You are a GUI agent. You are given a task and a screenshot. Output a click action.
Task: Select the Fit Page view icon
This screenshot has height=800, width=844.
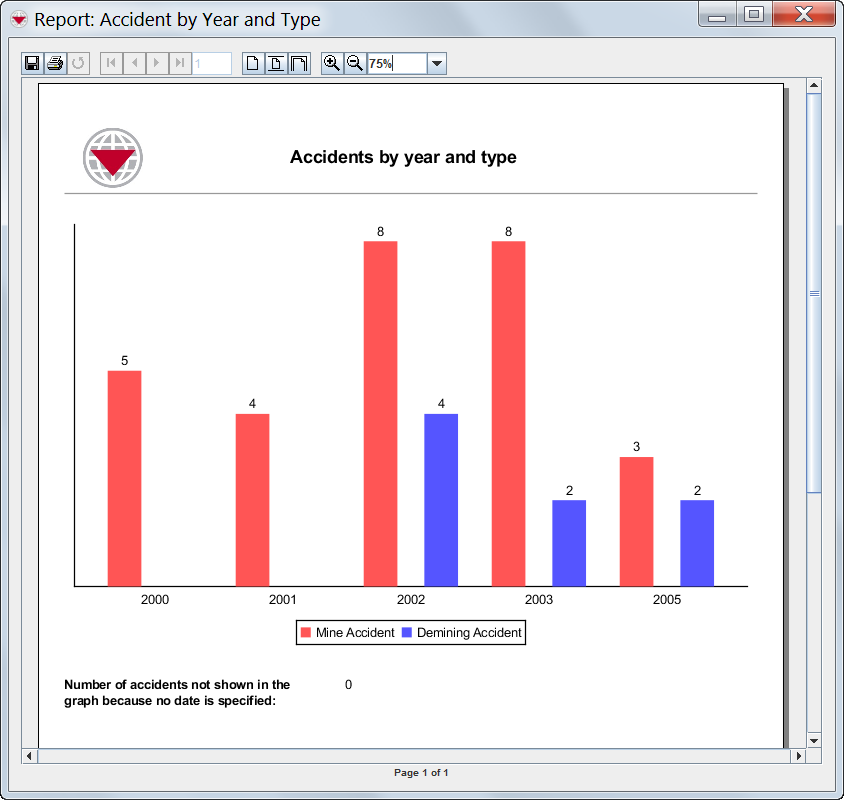click(x=276, y=64)
